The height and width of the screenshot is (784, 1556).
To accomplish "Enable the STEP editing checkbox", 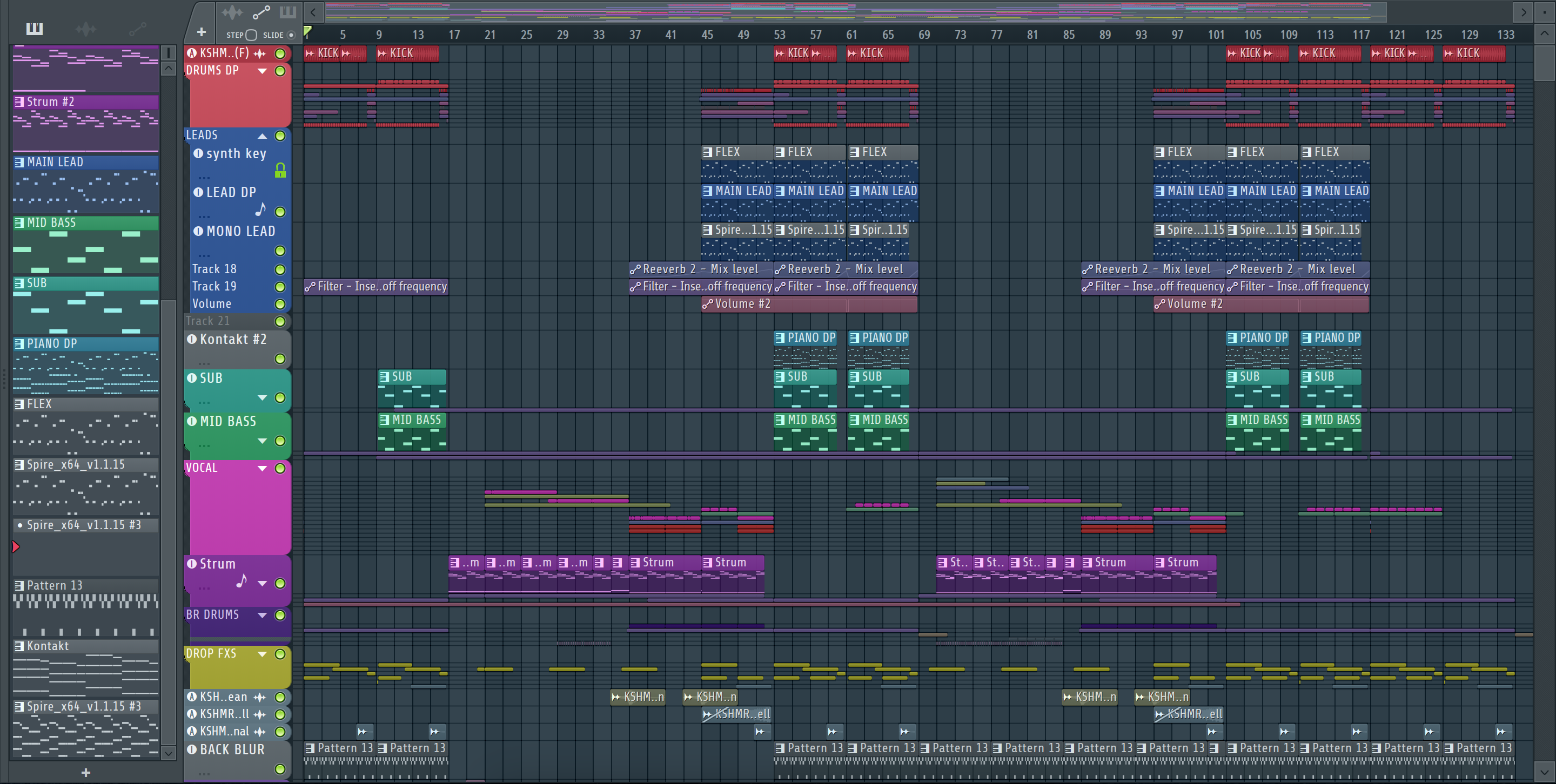I will tap(251, 35).
